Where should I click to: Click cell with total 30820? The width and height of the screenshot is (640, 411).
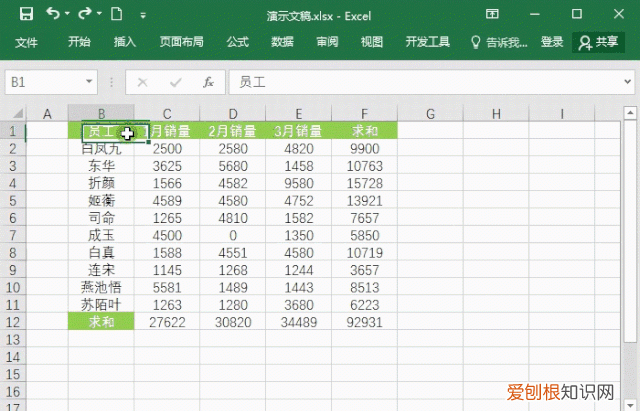[x=233, y=322]
